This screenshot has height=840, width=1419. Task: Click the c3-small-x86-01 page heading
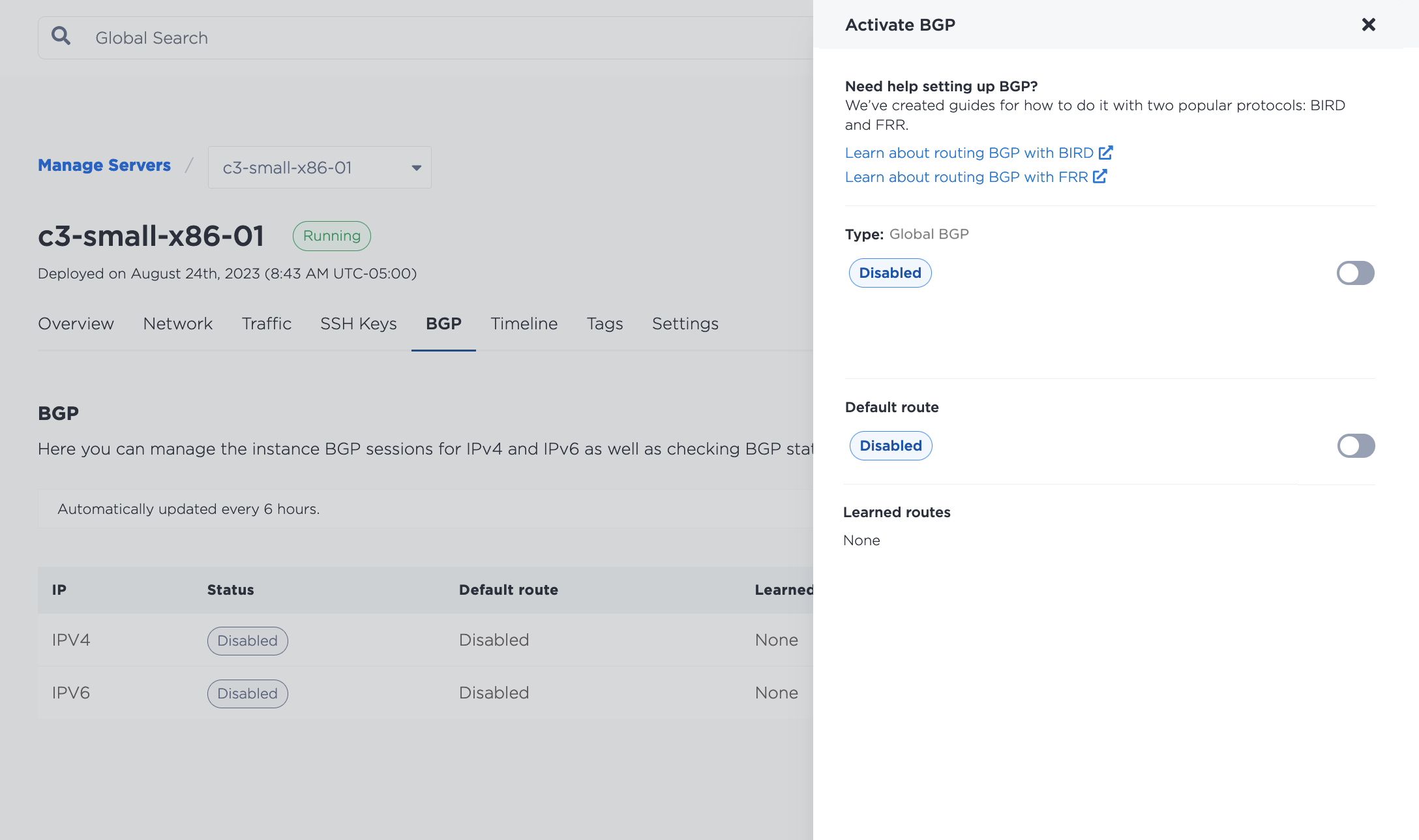pyautogui.click(x=151, y=235)
